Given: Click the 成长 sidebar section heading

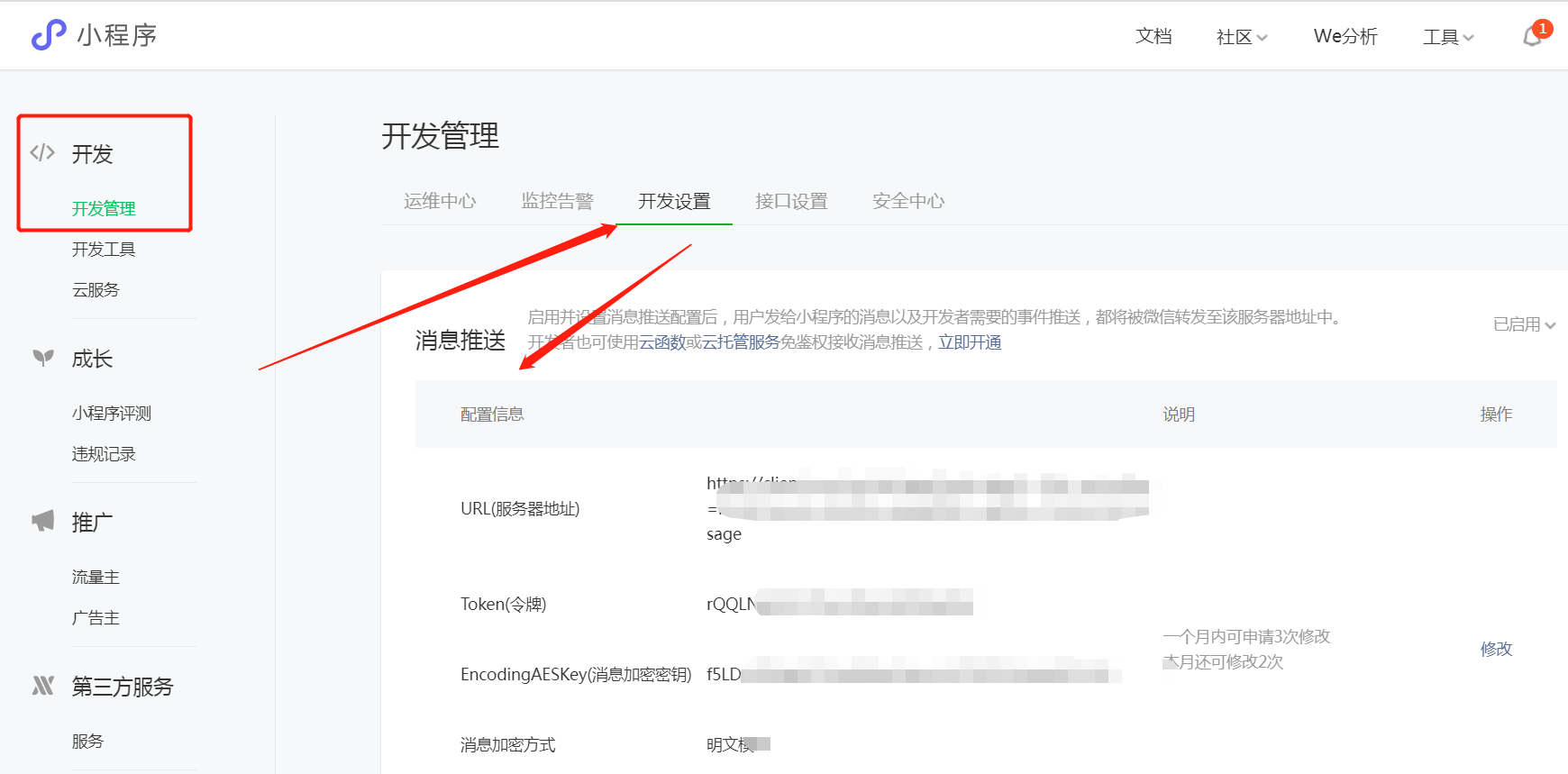Looking at the screenshot, I should (x=92, y=359).
